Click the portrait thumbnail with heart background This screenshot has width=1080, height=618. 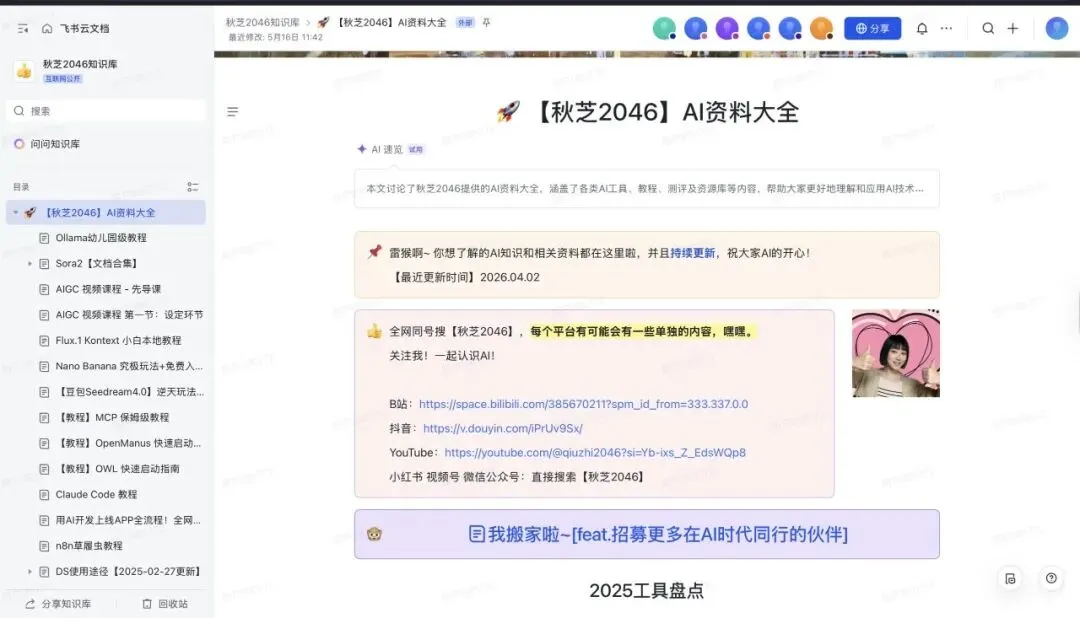[895, 353]
